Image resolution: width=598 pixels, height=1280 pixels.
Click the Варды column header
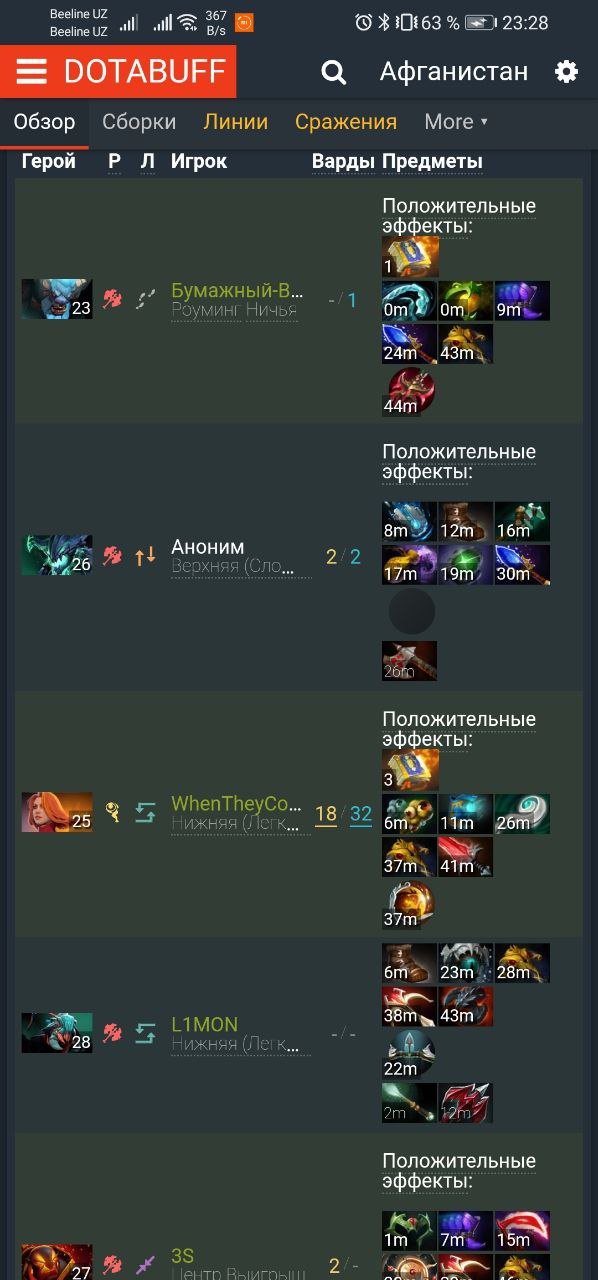343,161
